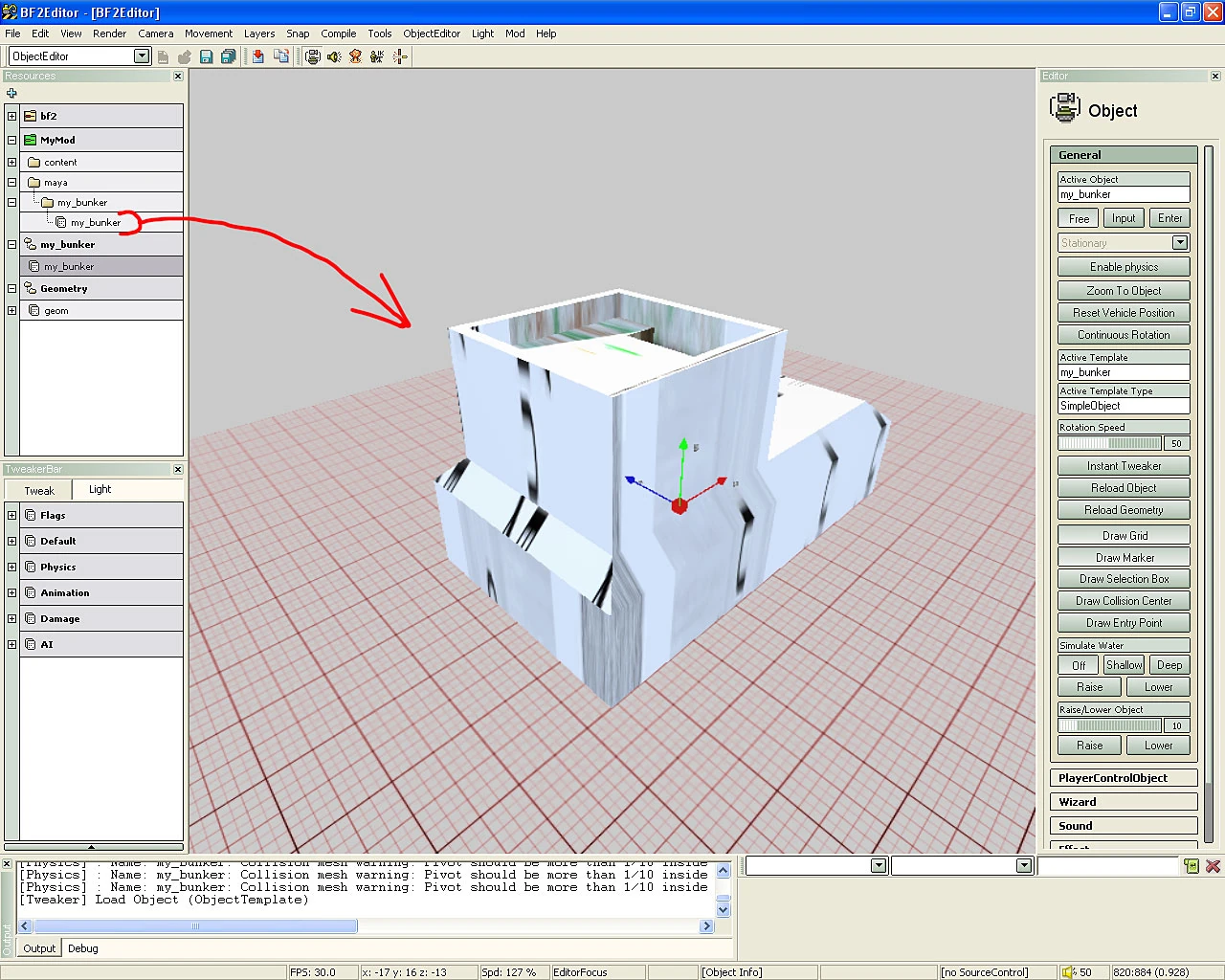The height and width of the screenshot is (980, 1225).
Task: Expand the bf2 resource tree node
Action: [x=11, y=116]
